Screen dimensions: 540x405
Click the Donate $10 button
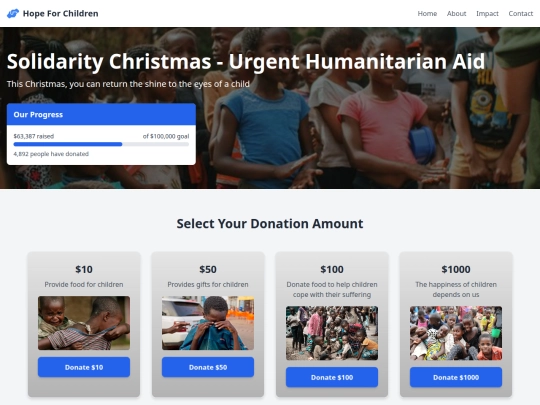click(84, 367)
